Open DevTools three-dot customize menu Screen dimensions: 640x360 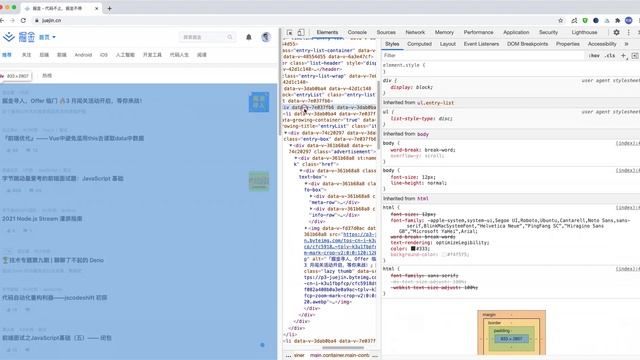[x=629, y=32]
